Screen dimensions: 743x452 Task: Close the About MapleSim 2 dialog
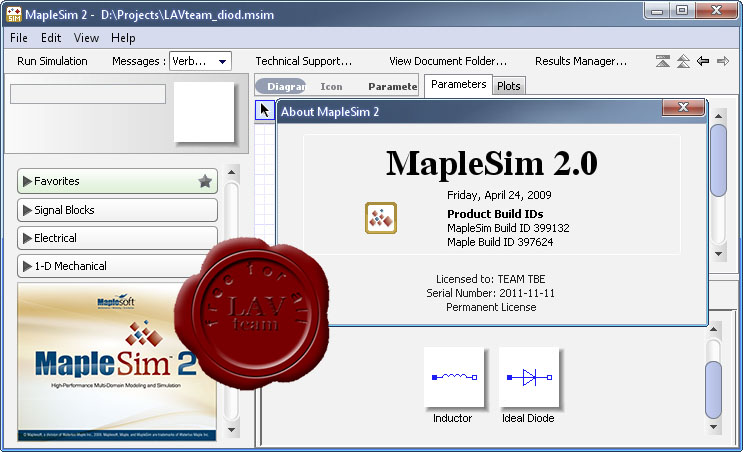point(683,108)
